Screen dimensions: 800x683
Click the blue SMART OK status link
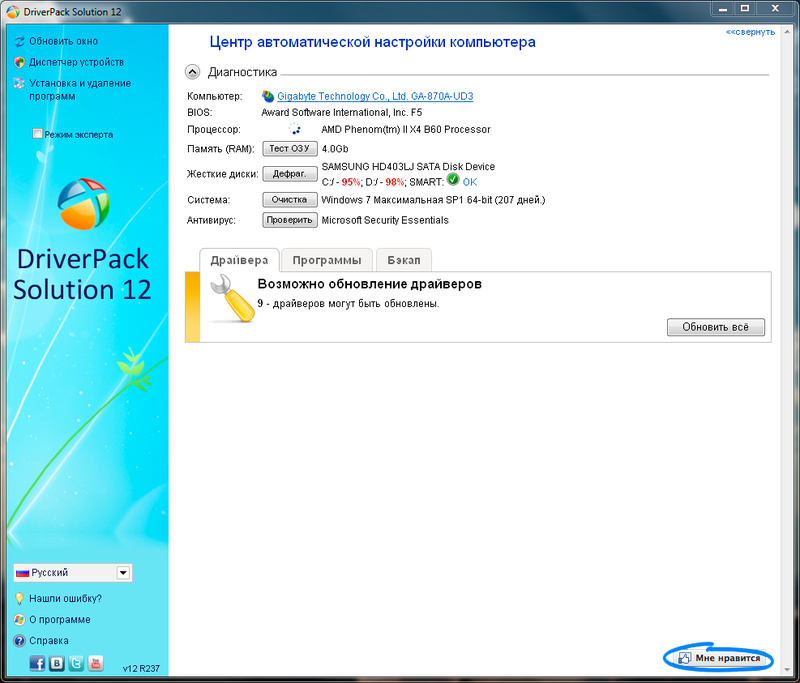(470, 182)
